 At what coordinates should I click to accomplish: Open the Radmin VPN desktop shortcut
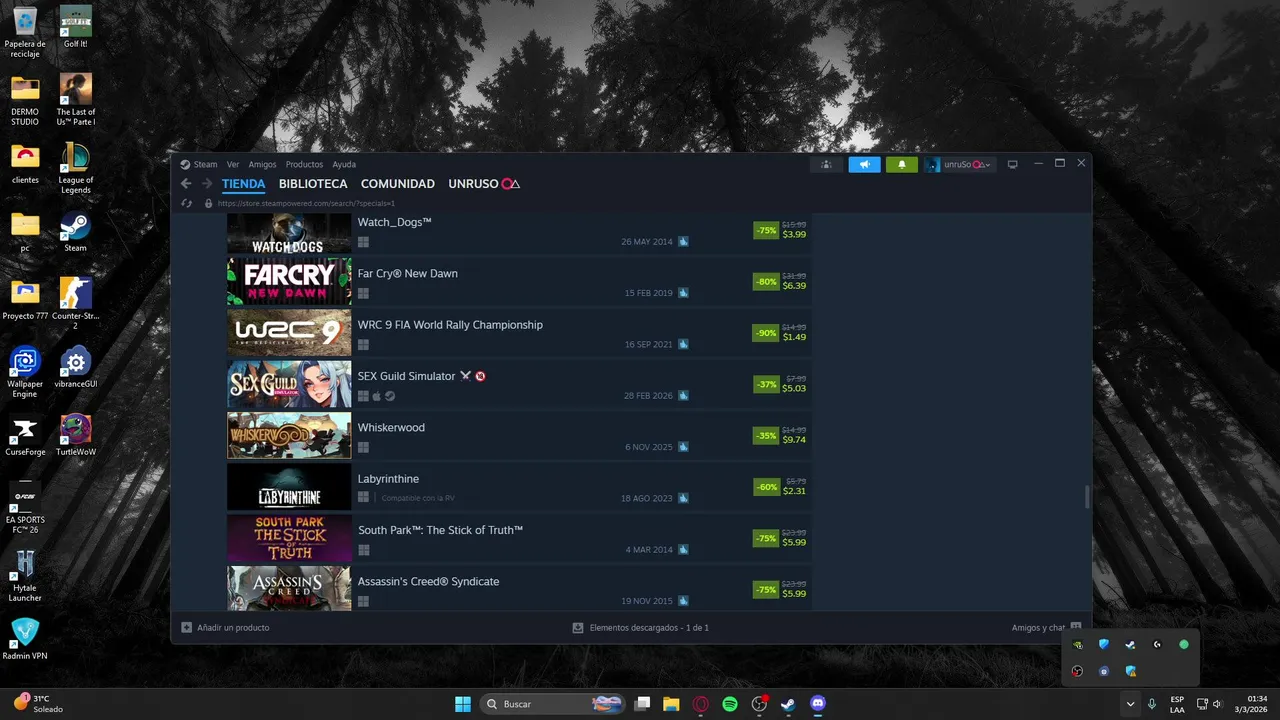(25, 640)
